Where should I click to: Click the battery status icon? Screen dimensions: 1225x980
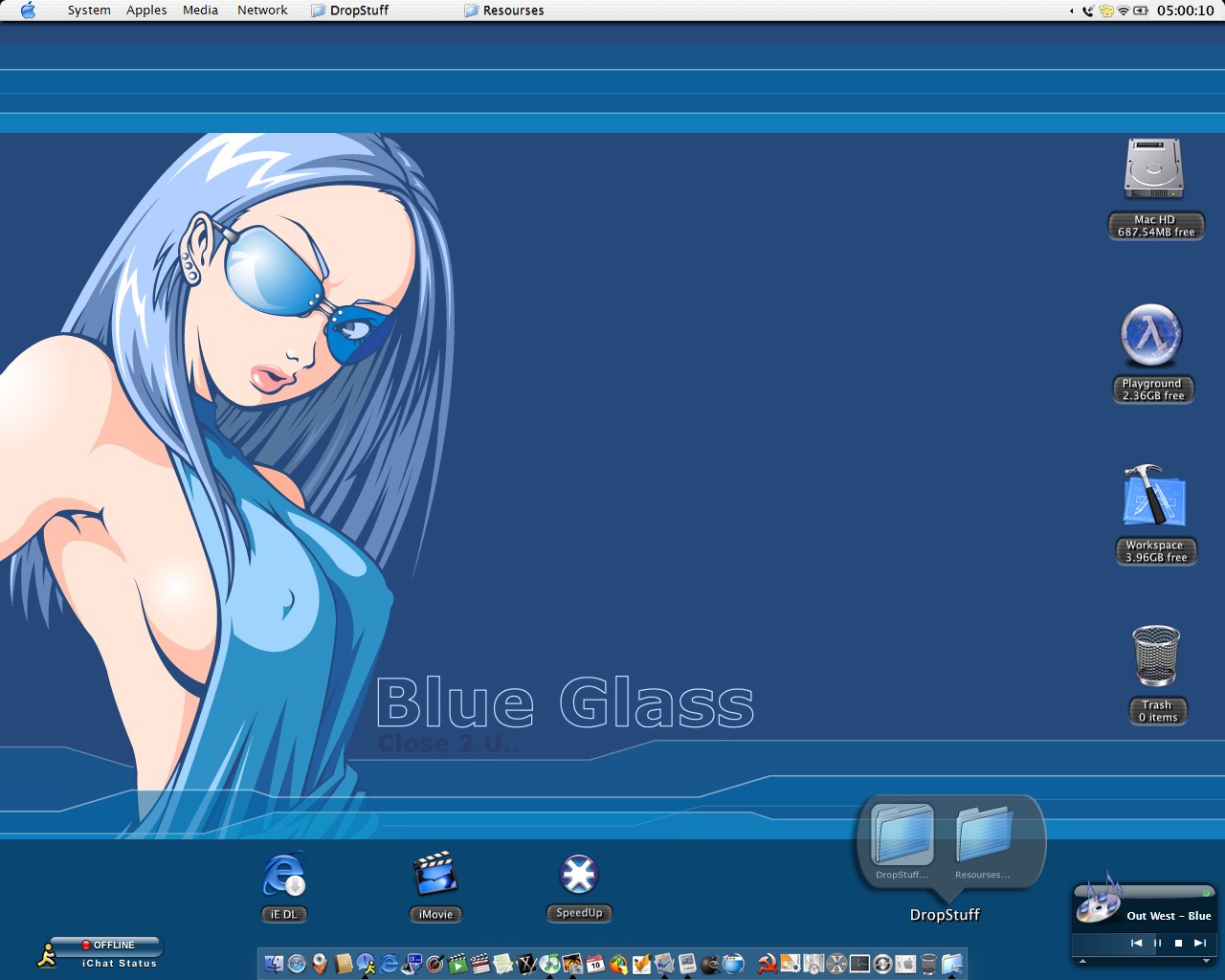point(1141,11)
